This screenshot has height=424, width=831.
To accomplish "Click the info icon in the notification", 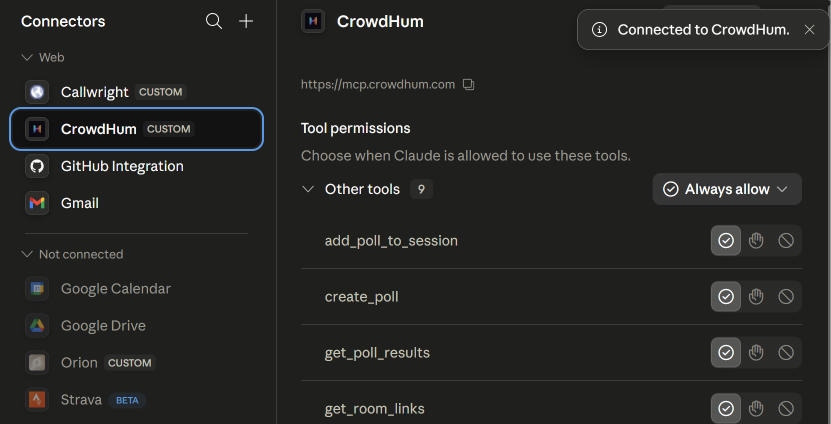I will pyautogui.click(x=599, y=30).
